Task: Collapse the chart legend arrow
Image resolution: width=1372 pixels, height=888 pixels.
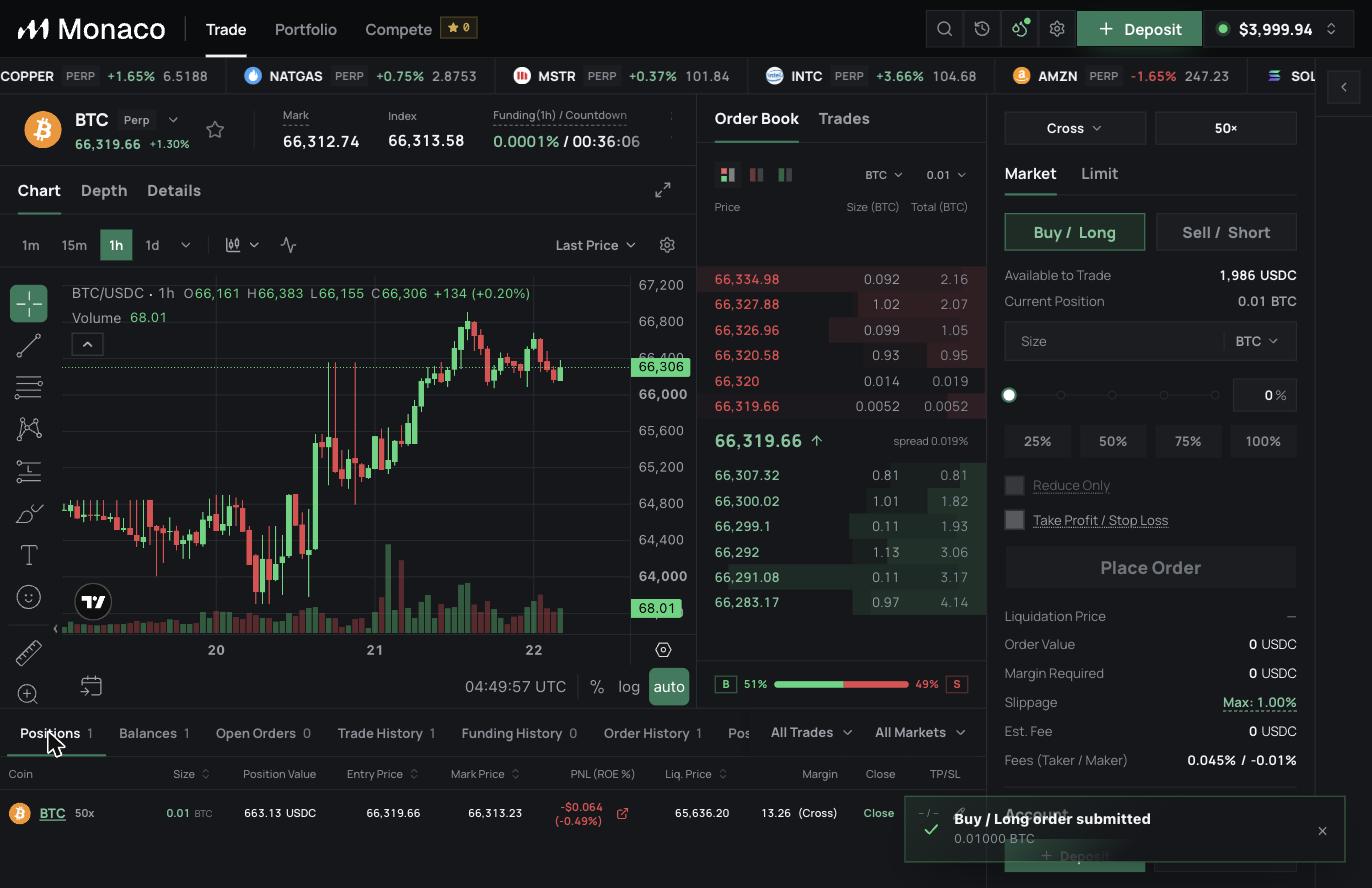Action: click(87, 344)
